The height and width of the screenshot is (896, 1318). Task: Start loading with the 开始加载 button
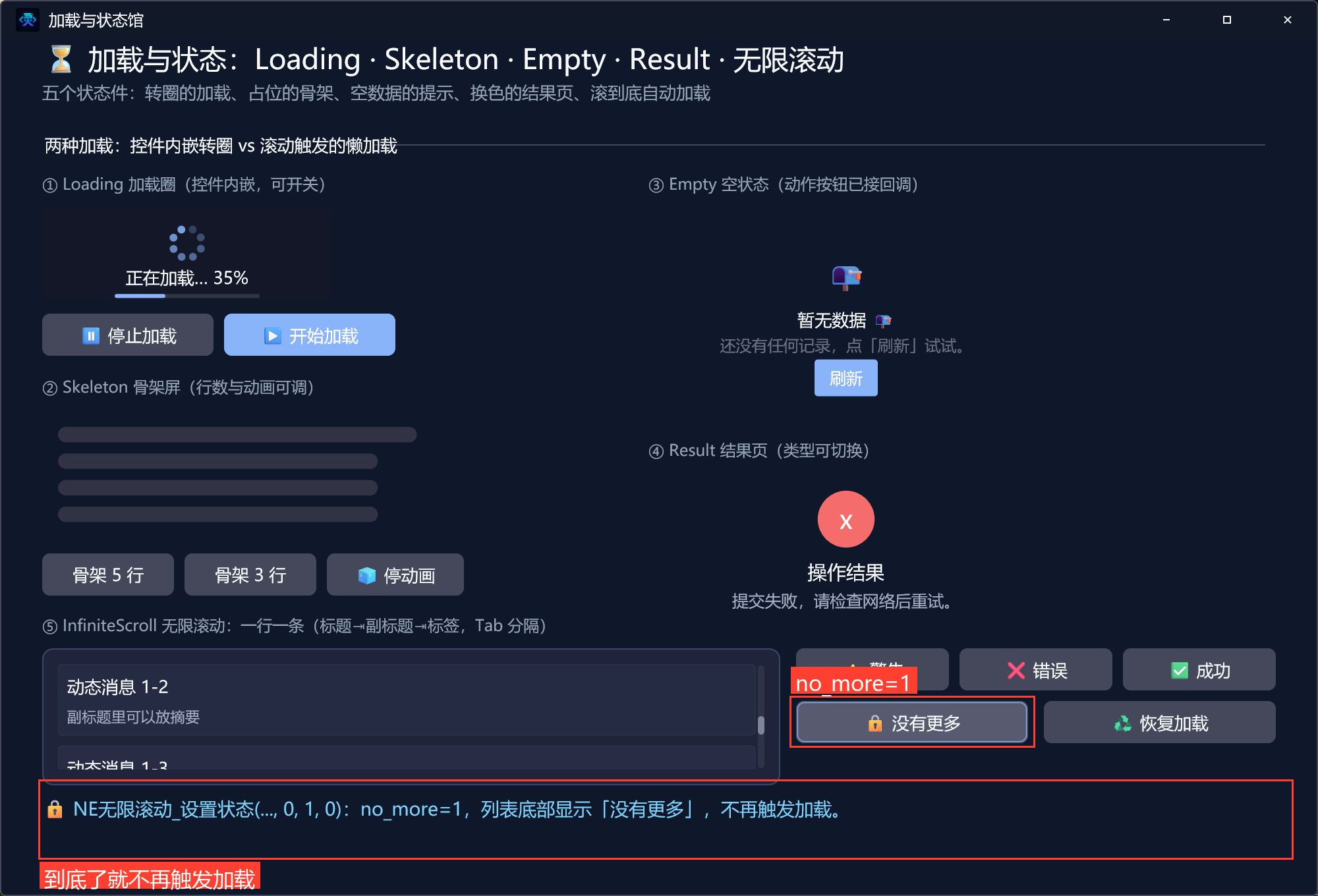[x=310, y=335]
